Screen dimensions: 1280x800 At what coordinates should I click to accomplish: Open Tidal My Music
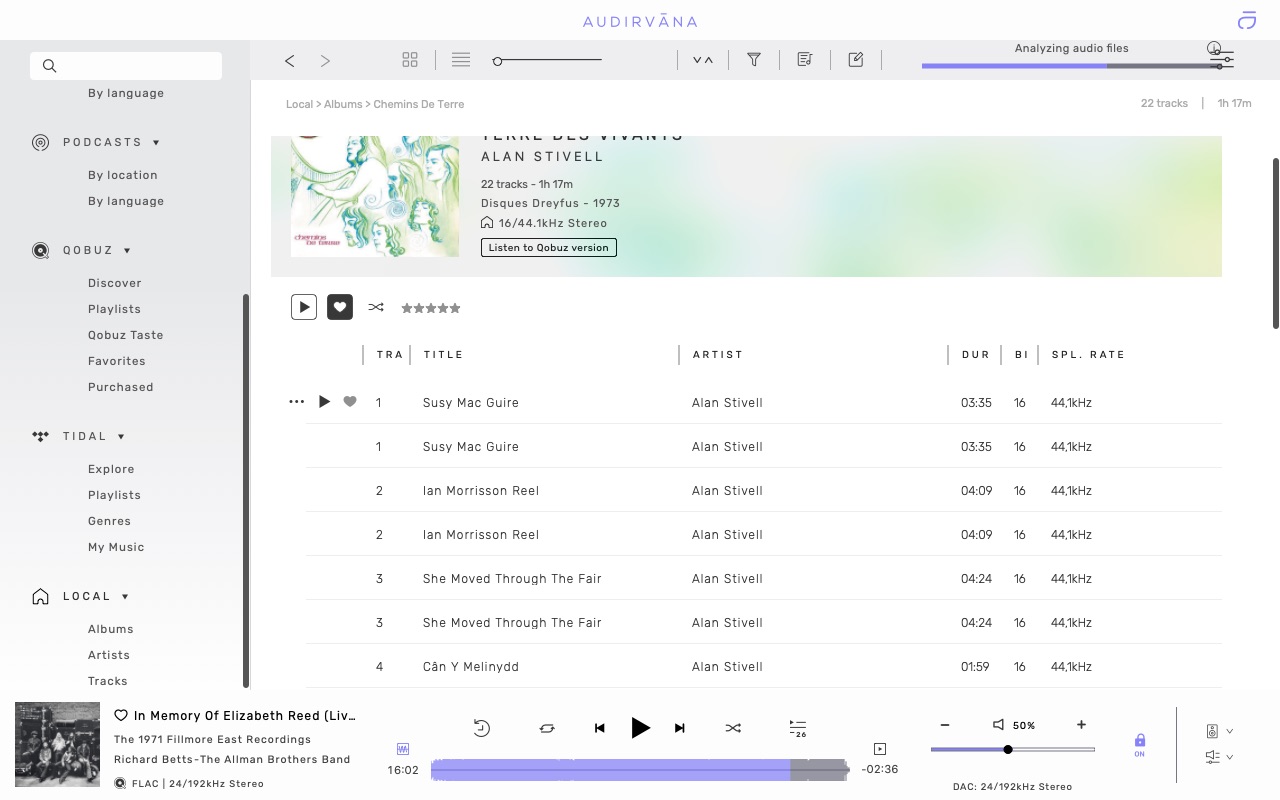click(x=116, y=547)
